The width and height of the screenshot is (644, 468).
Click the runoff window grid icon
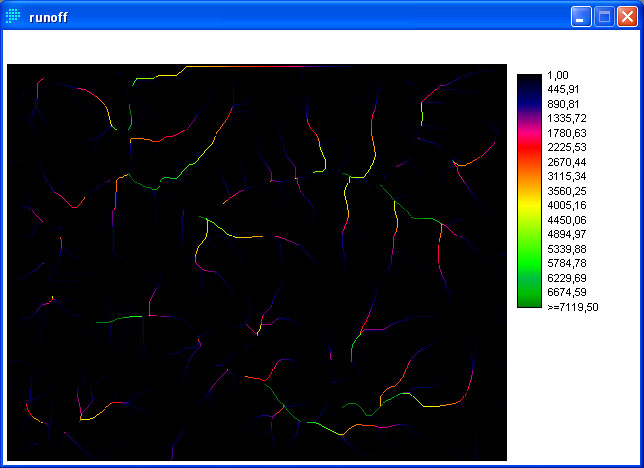coord(13,16)
